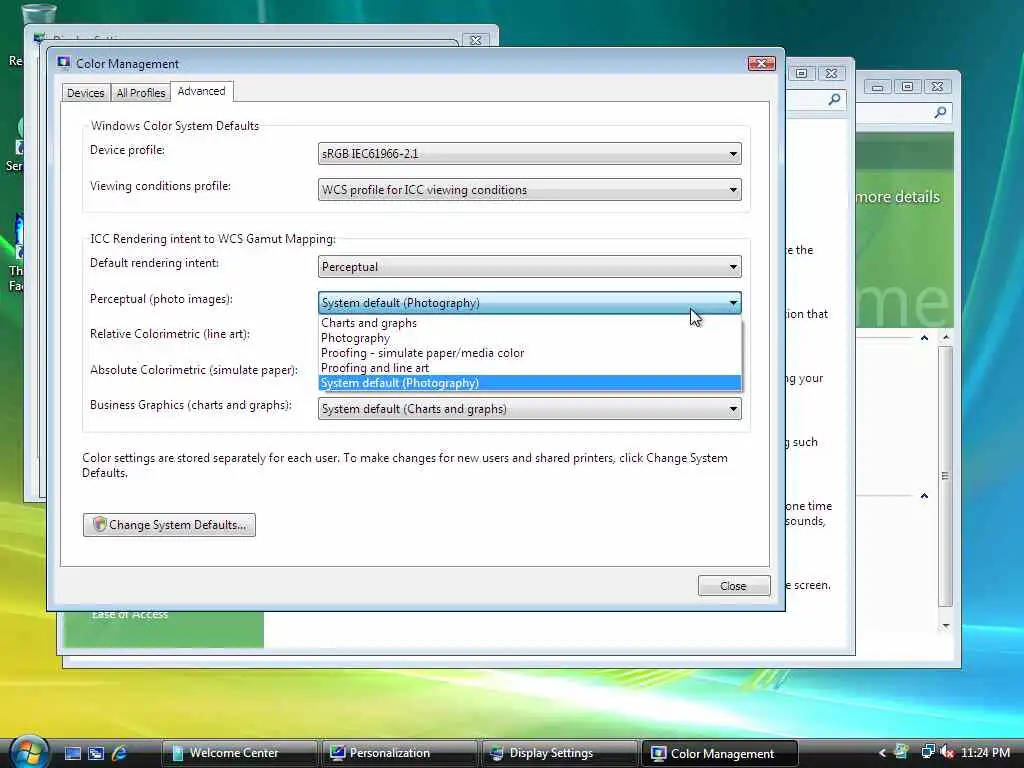The width and height of the screenshot is (1024, 768).
Task: Click Switch between windows icon
Action: 96,754
